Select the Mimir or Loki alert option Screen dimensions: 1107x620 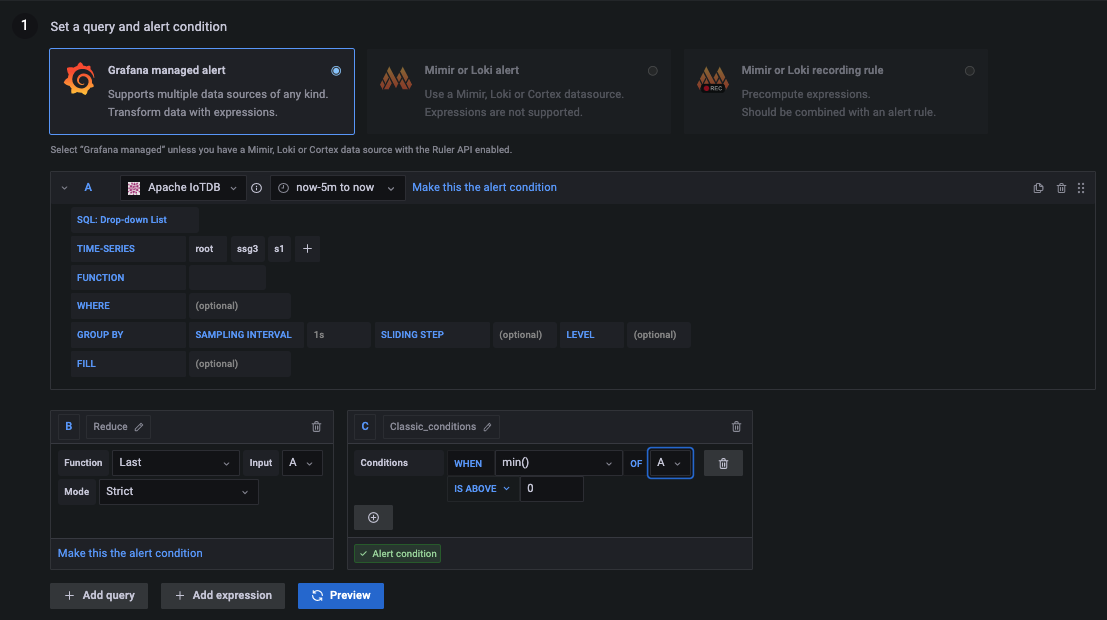tap(653, 70)
